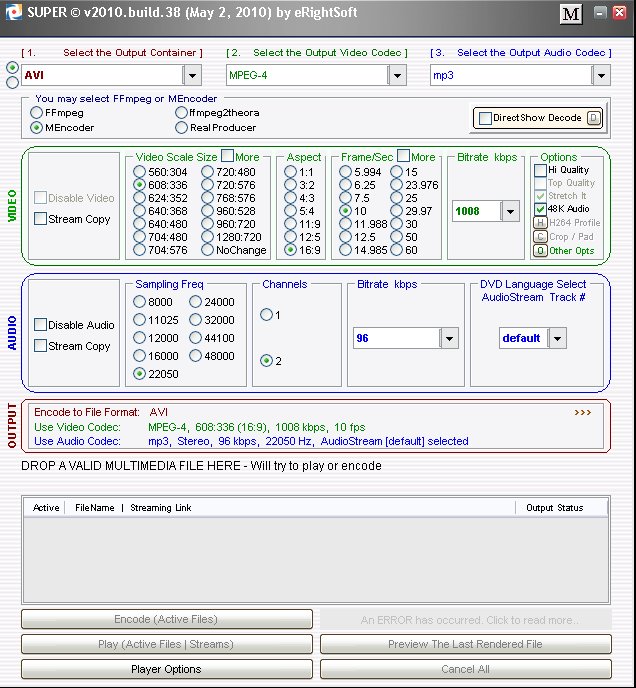636x688 pixels.
Task: Set aspect ratio to 1:1
Action: pyautogui.click(x=290, y=172)
